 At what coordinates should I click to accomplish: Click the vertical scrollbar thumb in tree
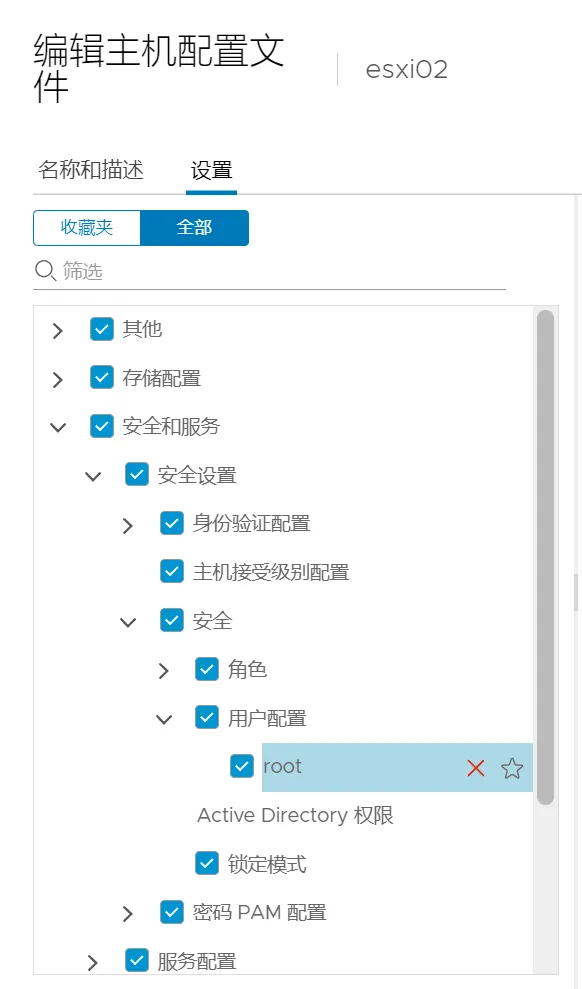coord(545,557)
